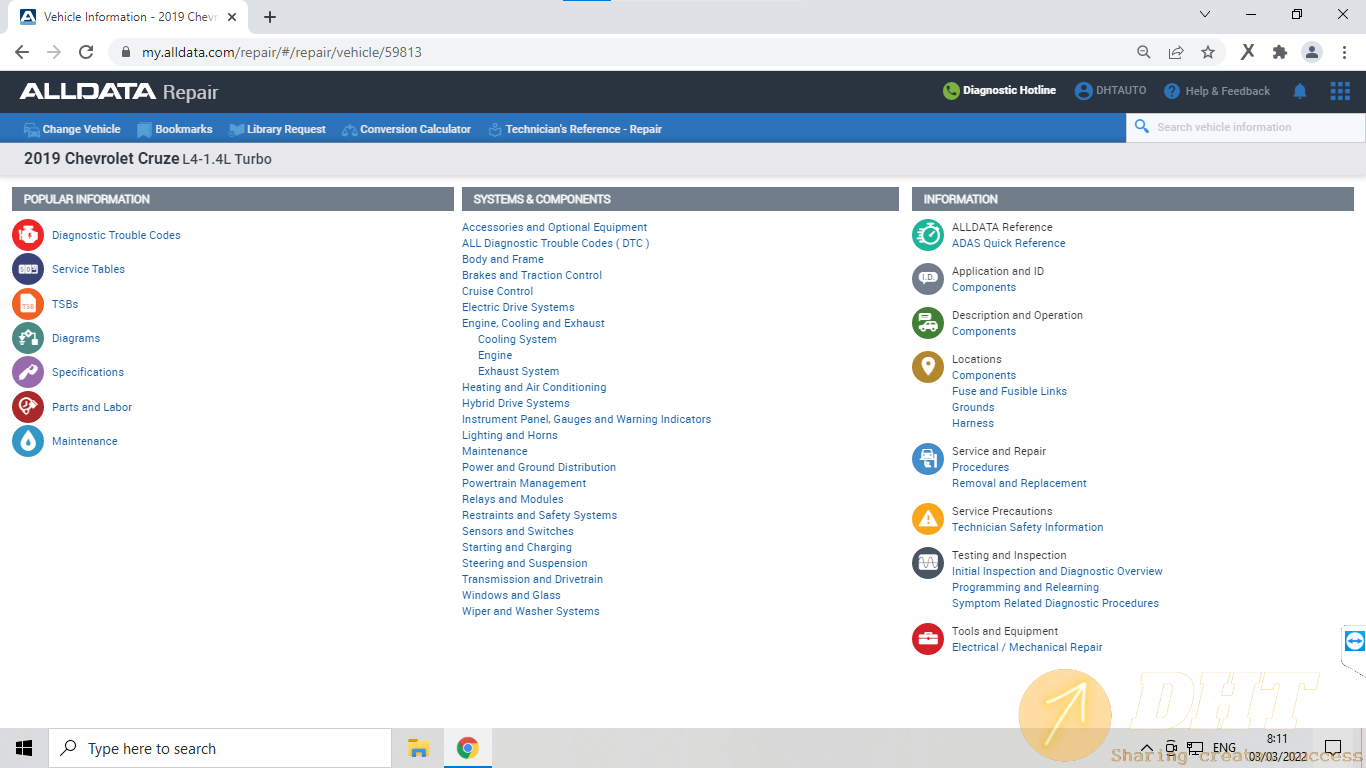Click the Service Tables icon
Image resolution: width=1366 pixels, height=768 pixels.
(28, 269)
